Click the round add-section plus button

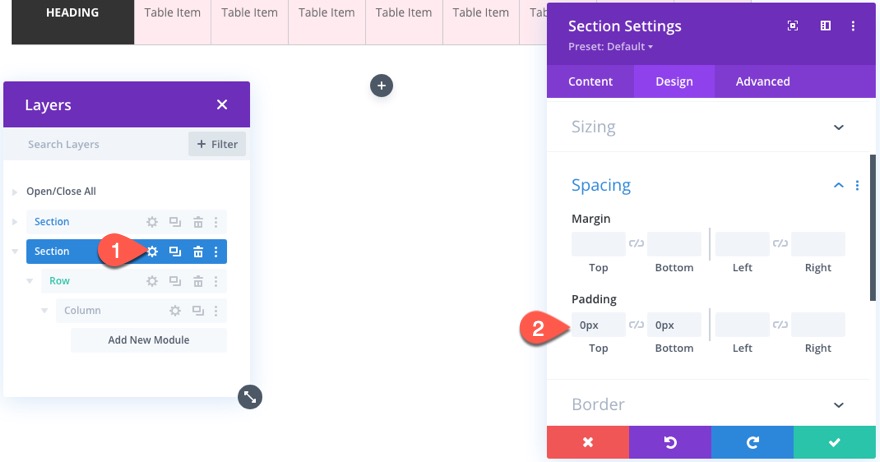[381, 86]
